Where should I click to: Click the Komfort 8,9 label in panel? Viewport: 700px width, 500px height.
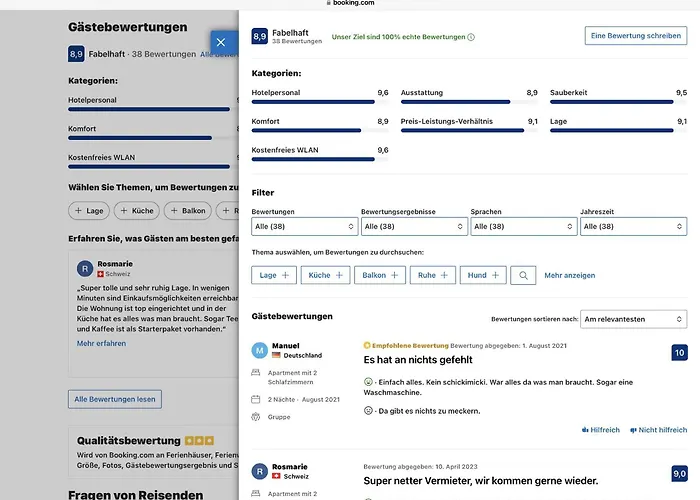(265, 121)
